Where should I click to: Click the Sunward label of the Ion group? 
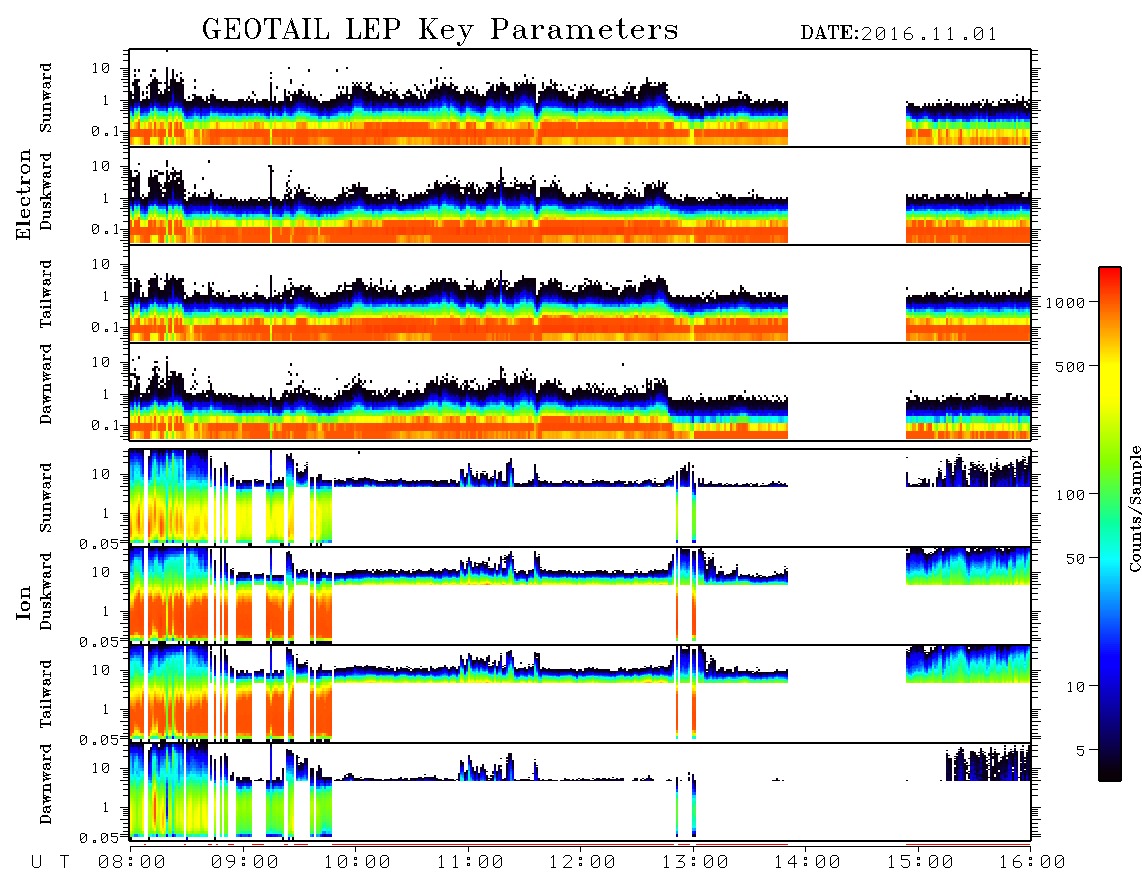click(x=46, y=498)
